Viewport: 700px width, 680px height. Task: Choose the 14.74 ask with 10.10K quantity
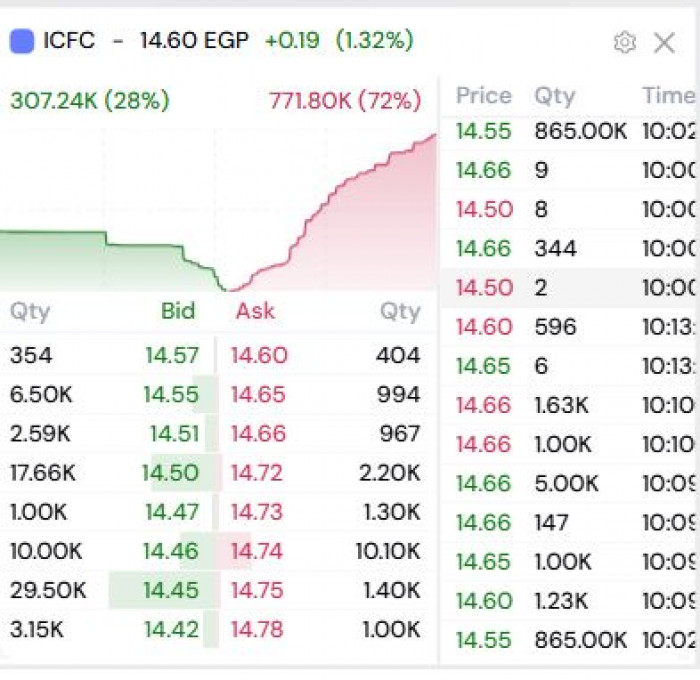point(259,551)
